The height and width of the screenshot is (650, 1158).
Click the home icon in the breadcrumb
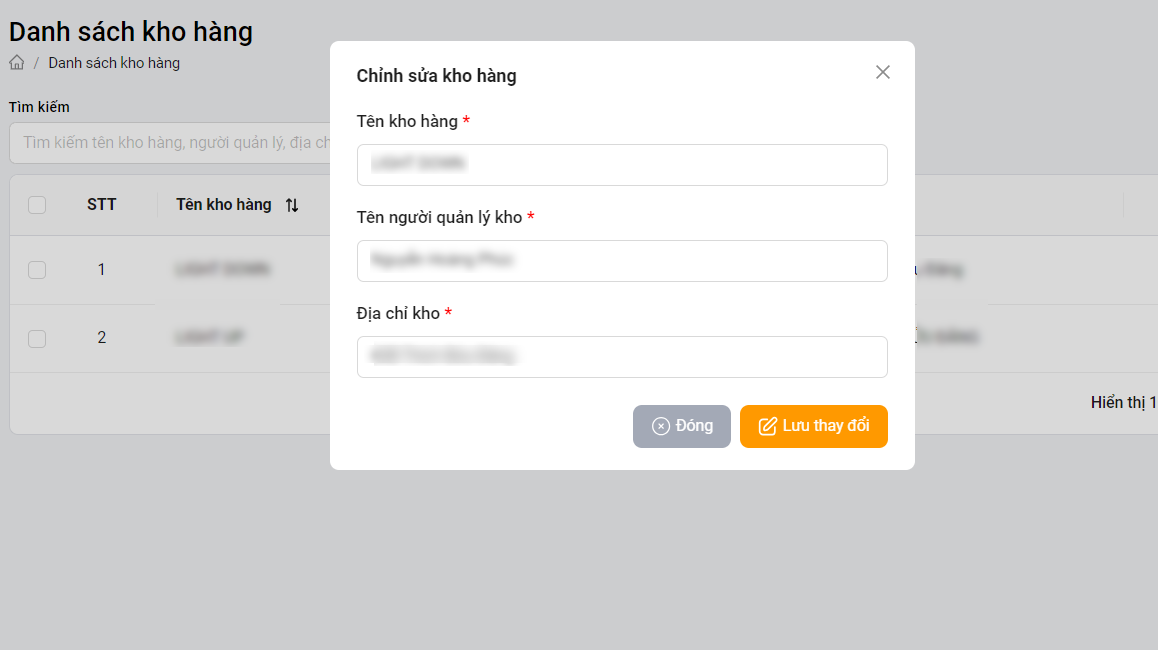[17, 63]
